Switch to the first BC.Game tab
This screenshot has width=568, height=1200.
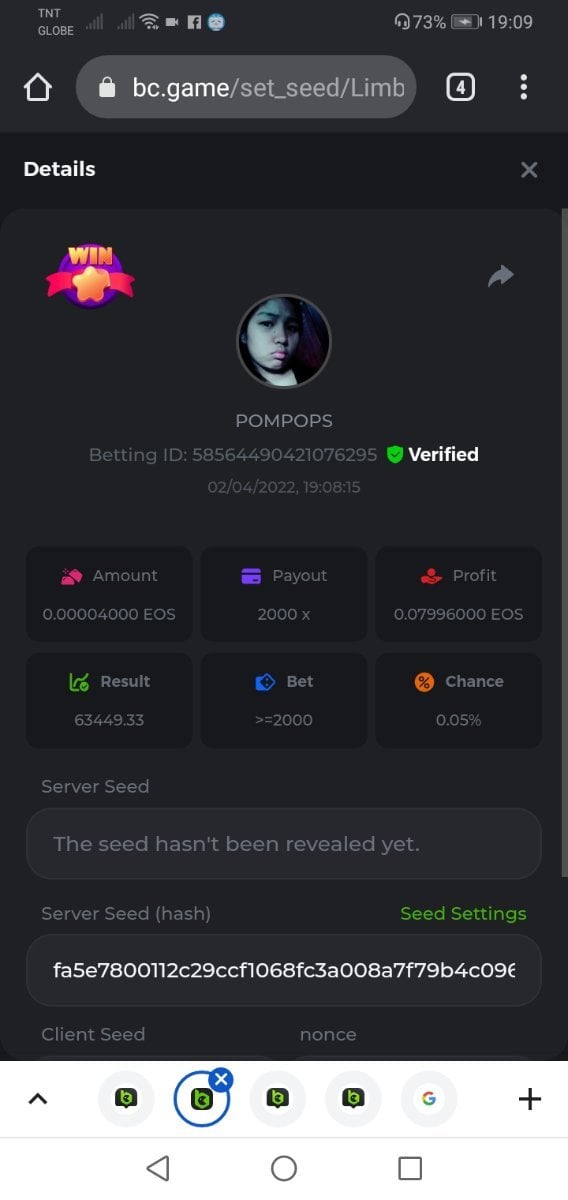(x=126, y=1099)
